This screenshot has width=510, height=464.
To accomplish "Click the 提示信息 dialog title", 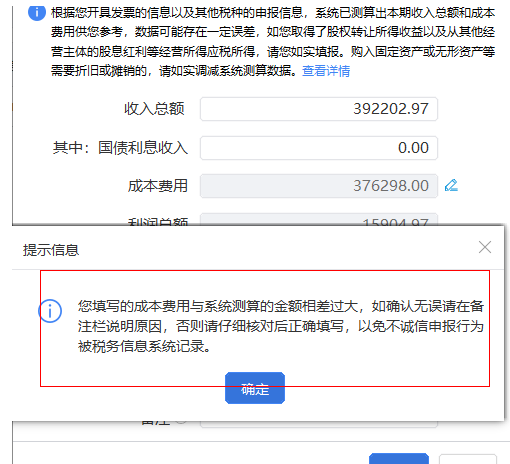I will (51, 250).
